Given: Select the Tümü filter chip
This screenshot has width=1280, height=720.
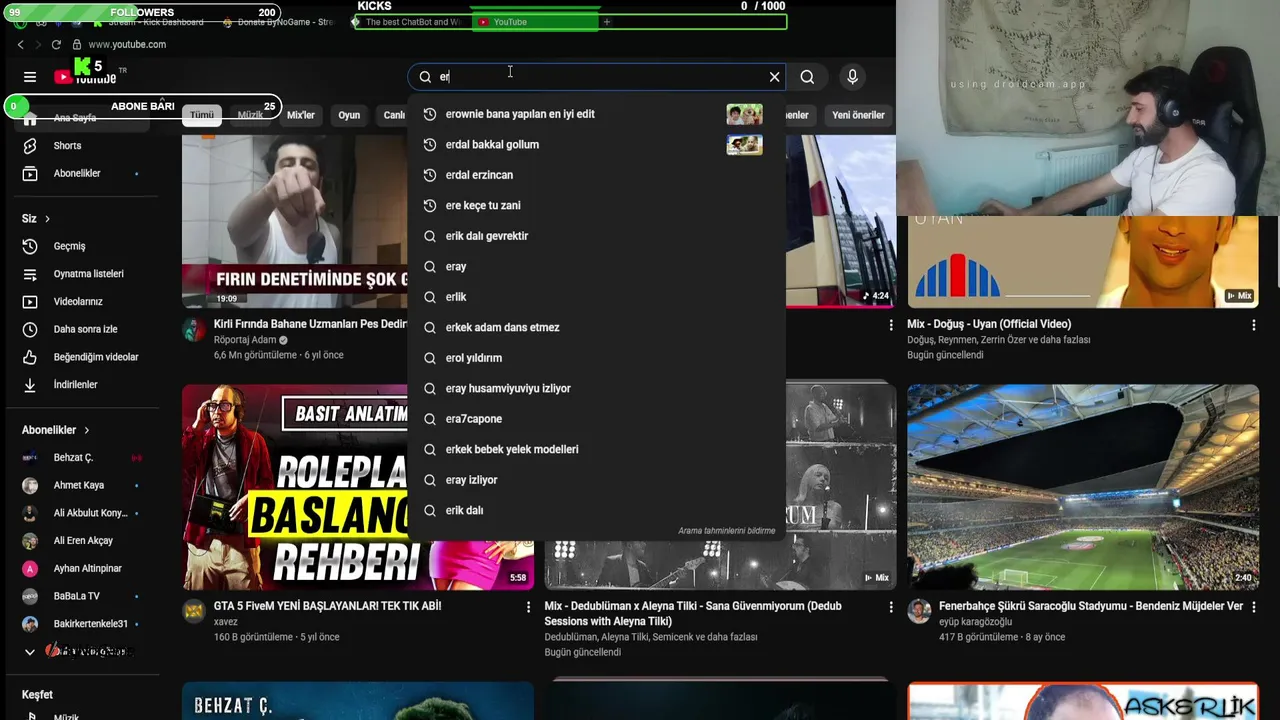Looking at the screenshot, I should [202, 115].
